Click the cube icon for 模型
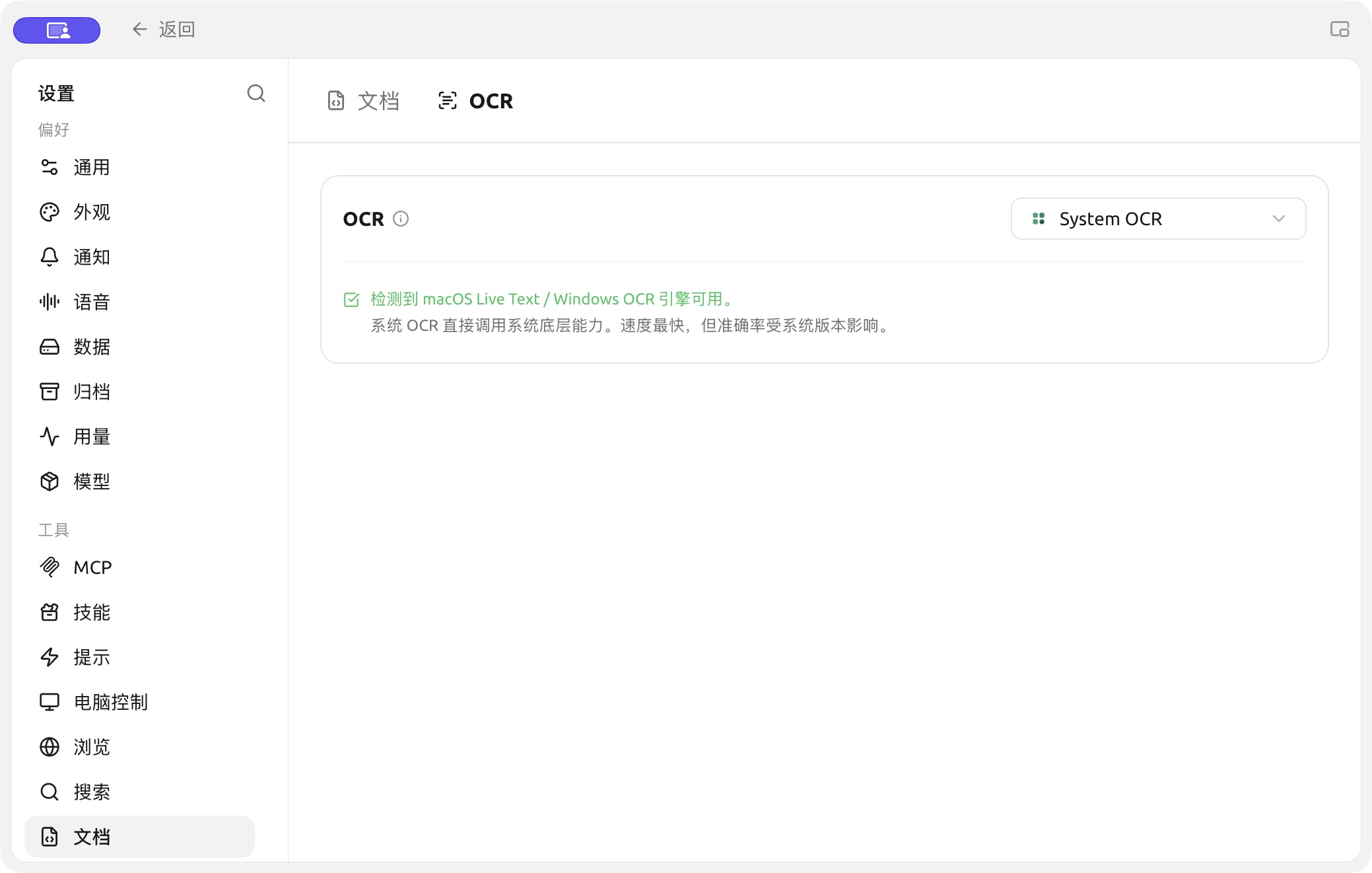The height and width of the screenshot is (873, 1372). point(50,481)
